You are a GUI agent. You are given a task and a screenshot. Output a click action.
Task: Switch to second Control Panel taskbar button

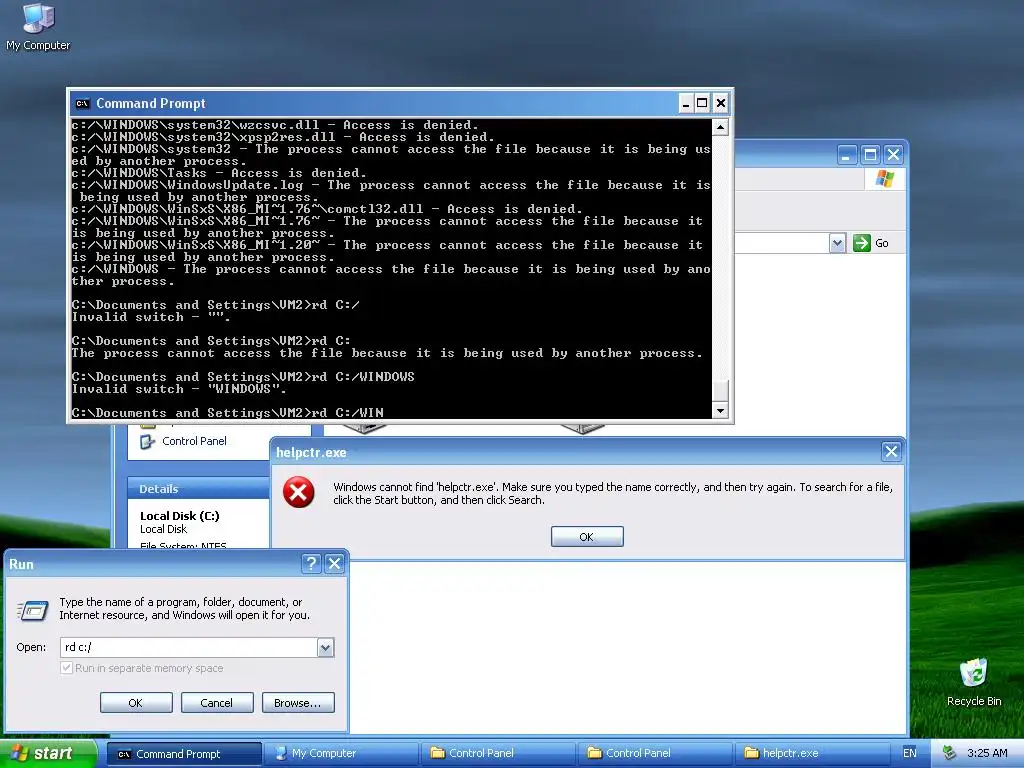point(654,754)
